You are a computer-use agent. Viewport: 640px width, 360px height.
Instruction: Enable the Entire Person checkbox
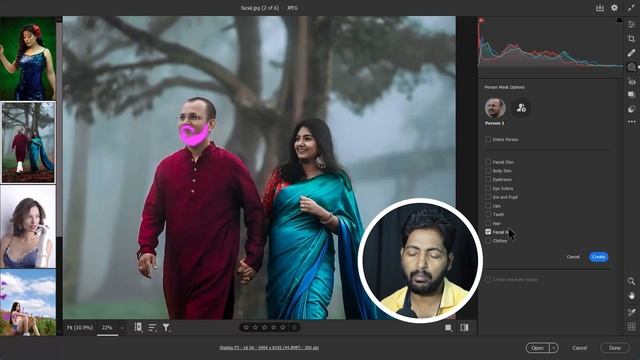coord(488,139)
